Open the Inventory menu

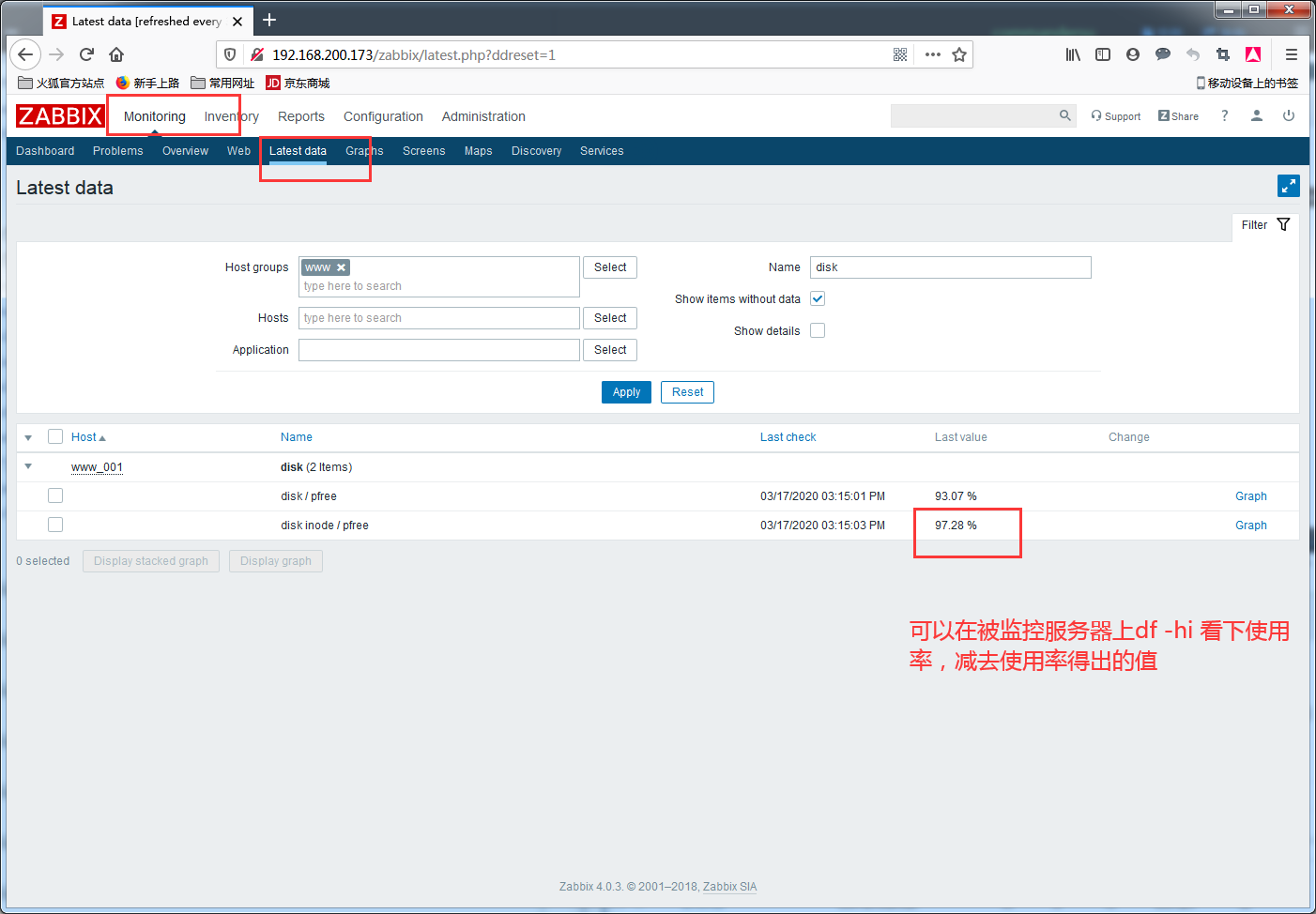[232, 116]
